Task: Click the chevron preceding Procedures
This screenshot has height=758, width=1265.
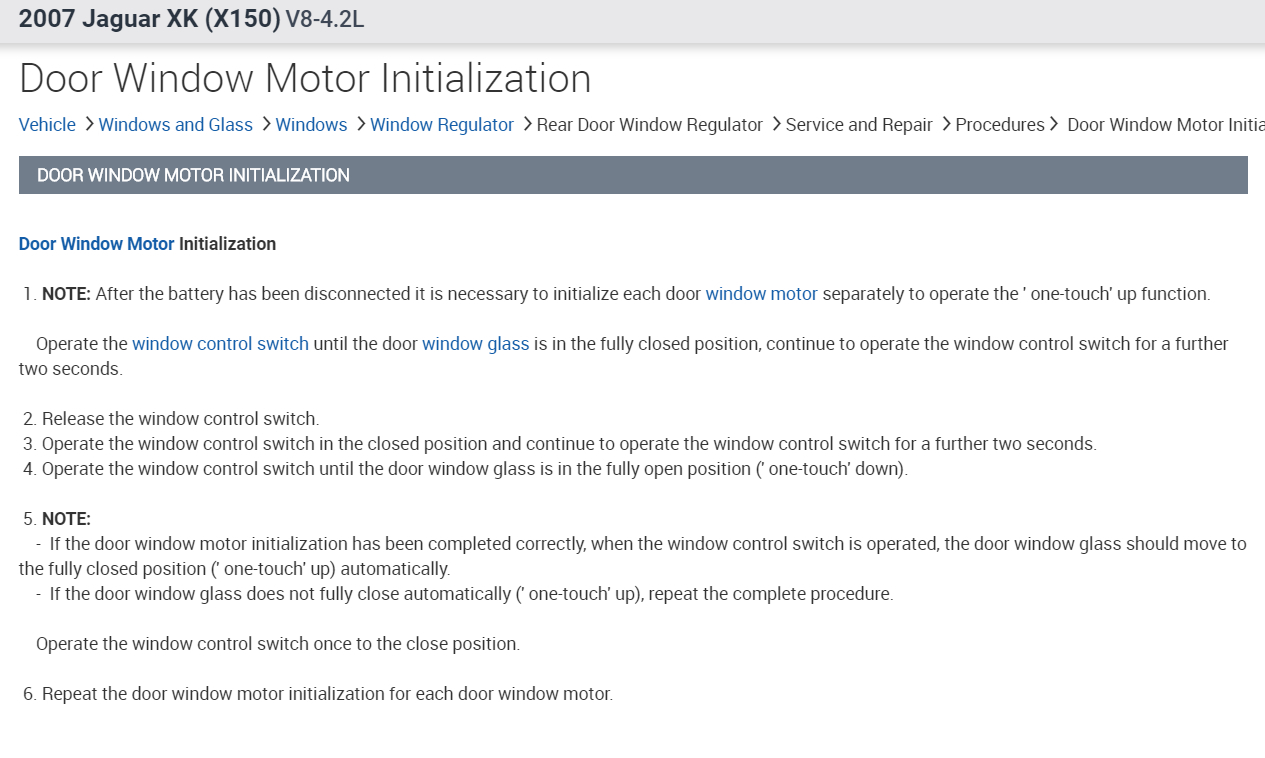Action: (x=945, y=125)
